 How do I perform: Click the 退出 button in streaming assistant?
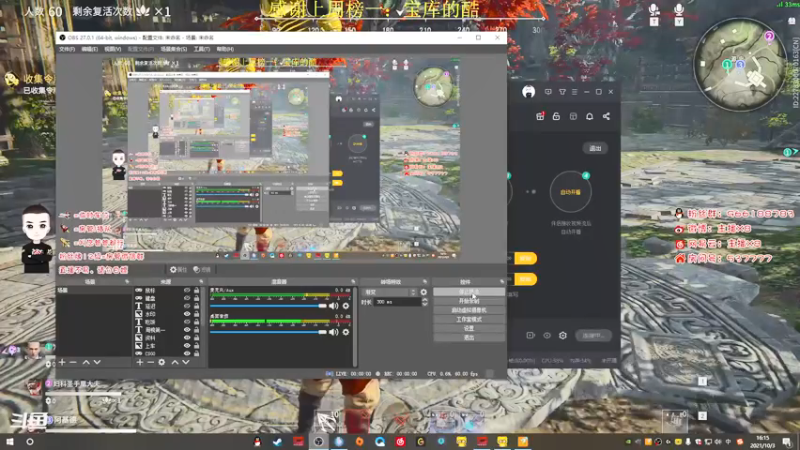pyautogui.click(x=595, y=148)
